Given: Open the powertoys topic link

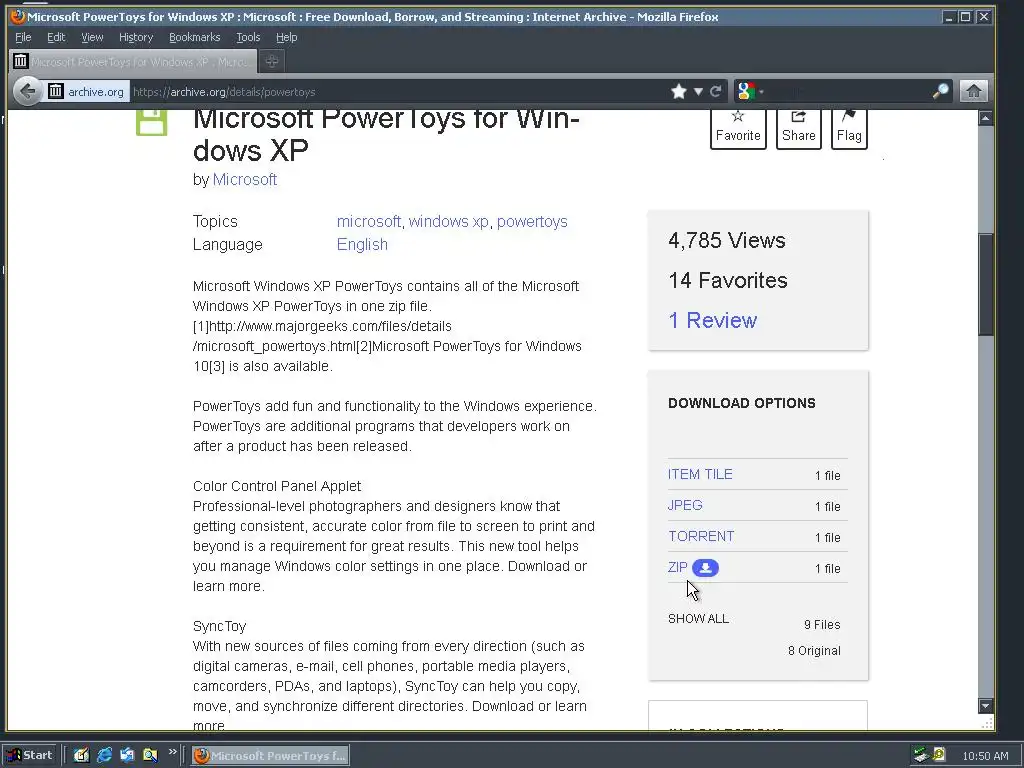Looking at the screenshot, I should tap(532, 221).
